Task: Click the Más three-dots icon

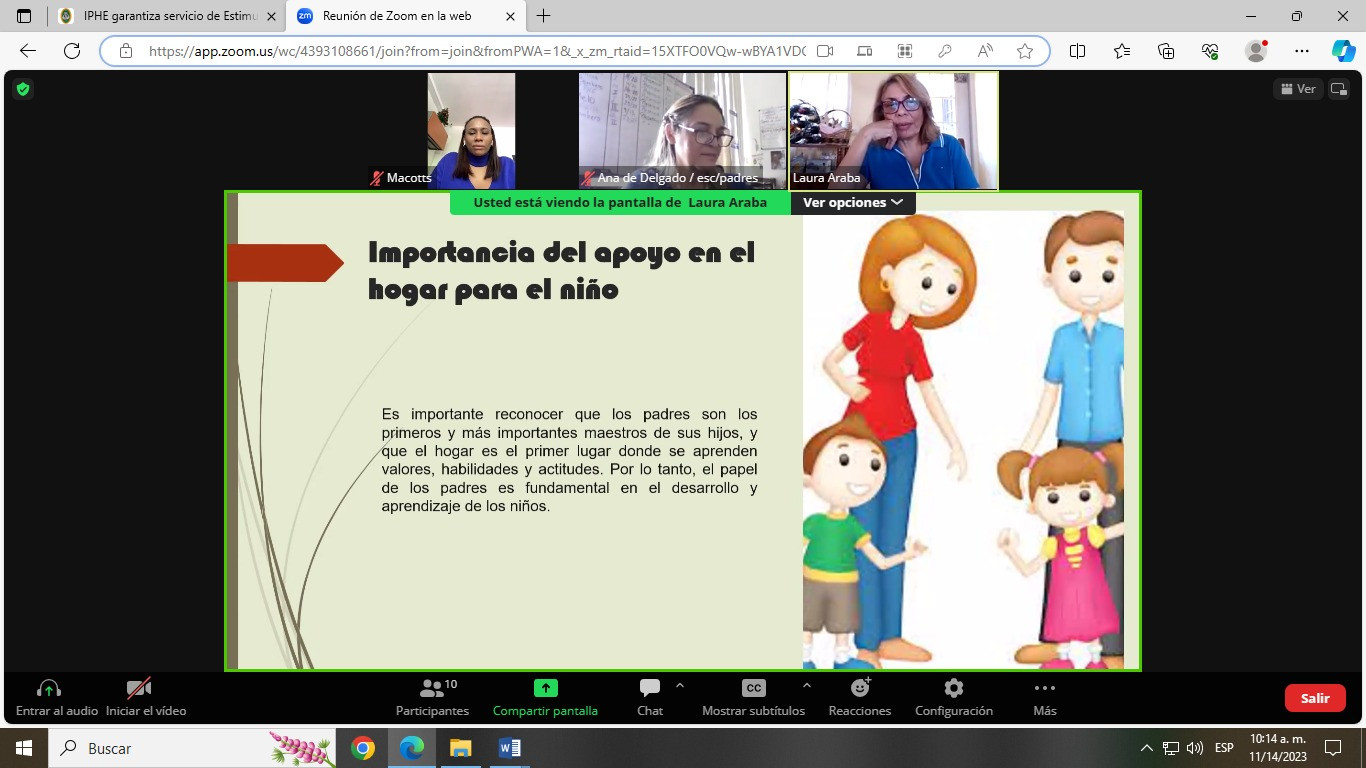Action: click(x=1044, y=688)
